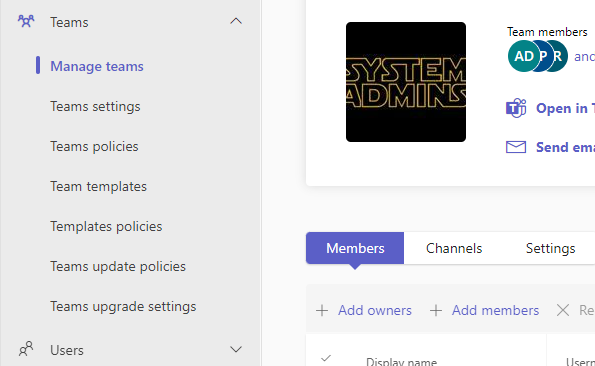
Task: Click the Team members heading text
Action: (x=547, y=32)
